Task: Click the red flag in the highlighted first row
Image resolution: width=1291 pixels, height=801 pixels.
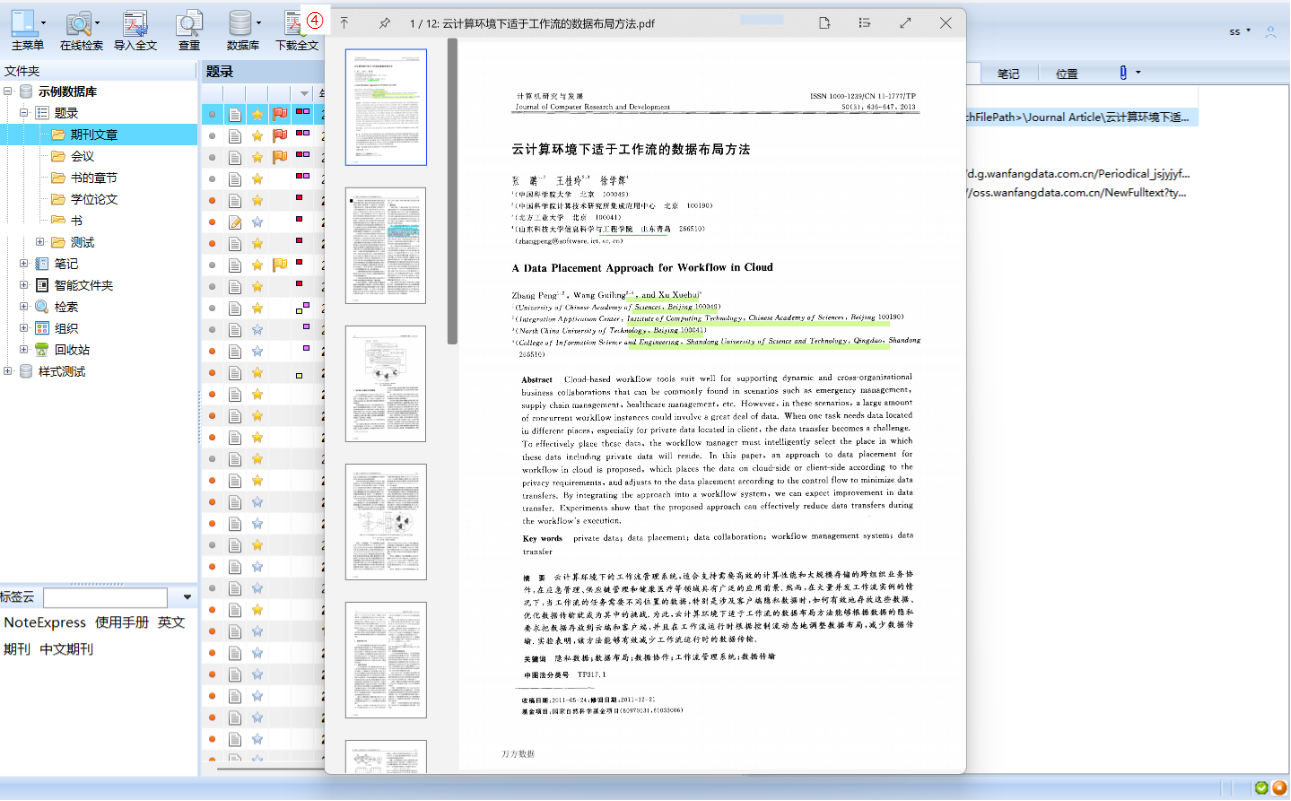Action: point(280,114)
